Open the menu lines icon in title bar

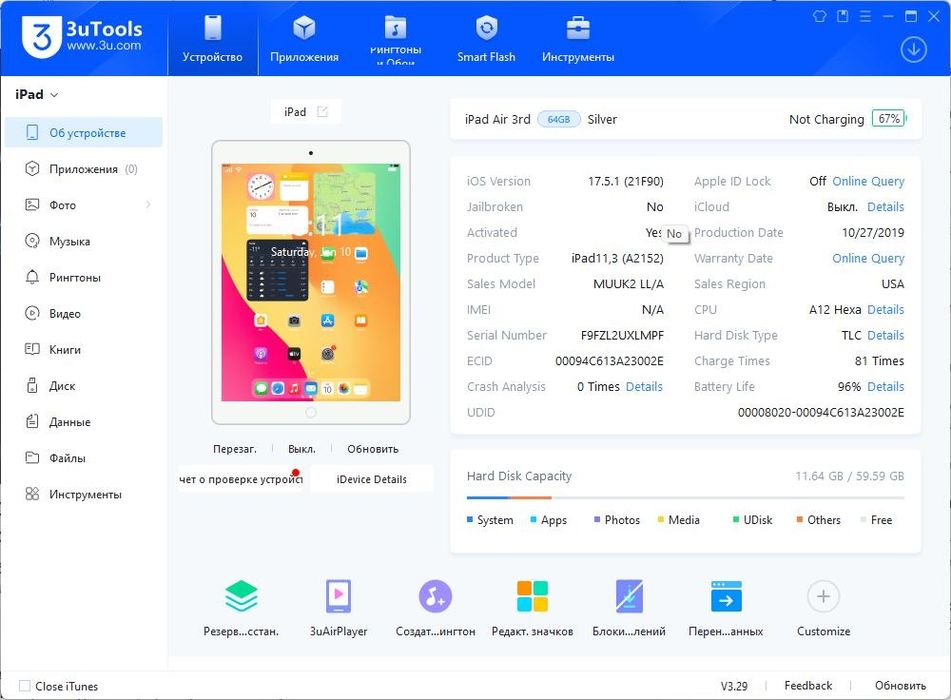coord(865,16)
